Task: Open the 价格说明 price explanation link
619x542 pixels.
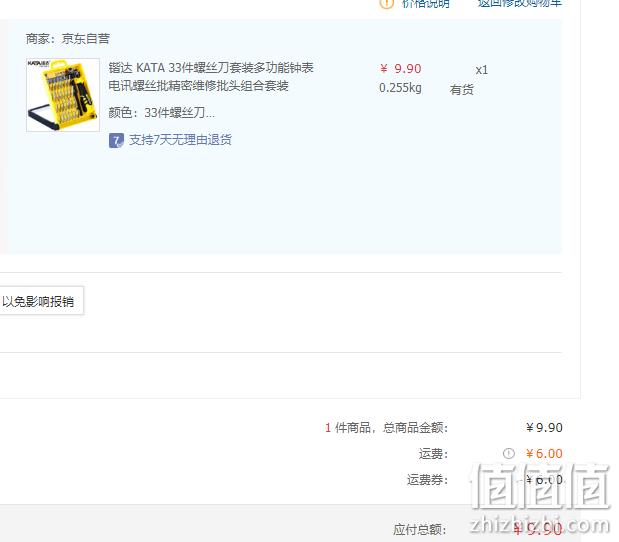Action: click(x=426, y=3)
